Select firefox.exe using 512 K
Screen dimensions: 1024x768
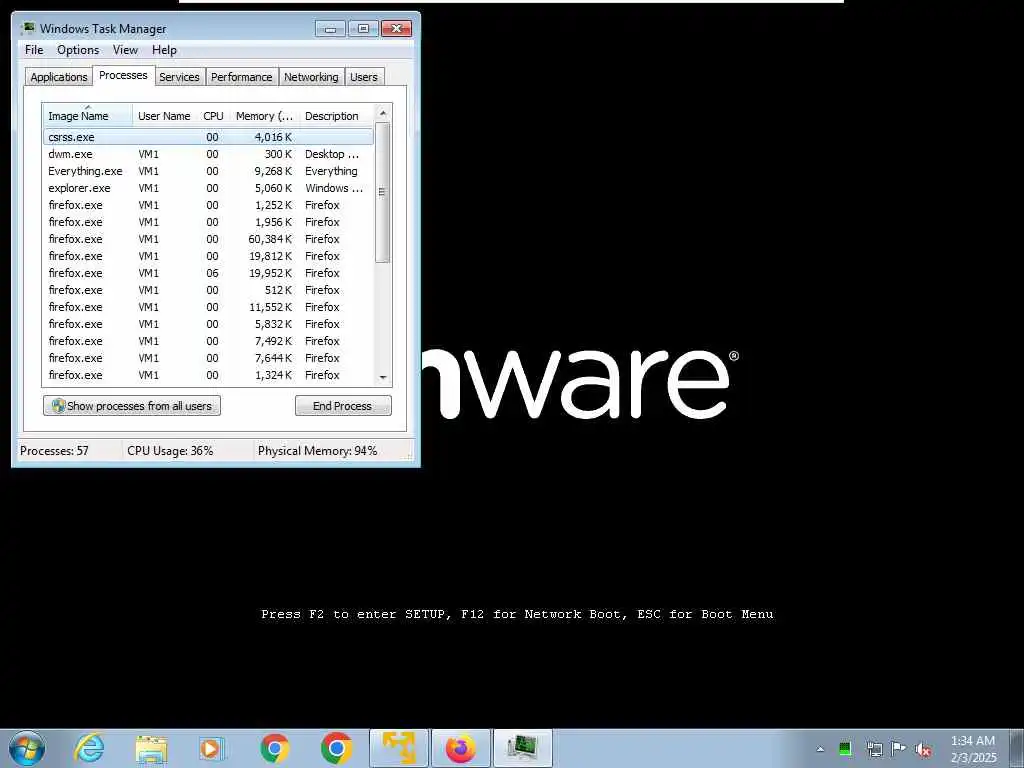[208, 290]
